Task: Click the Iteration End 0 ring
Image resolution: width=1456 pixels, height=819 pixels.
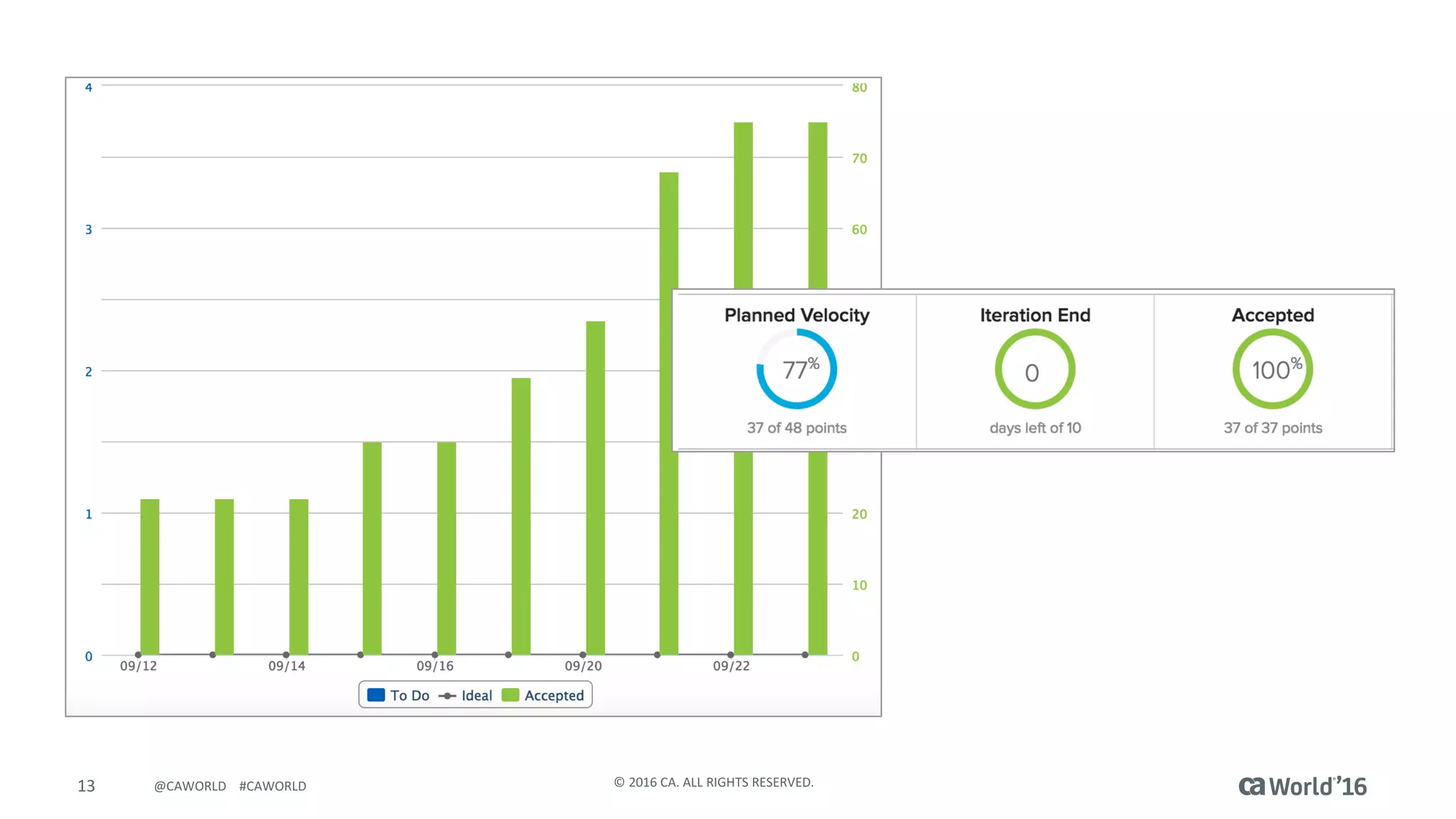Action: (x=1034, y=370)
